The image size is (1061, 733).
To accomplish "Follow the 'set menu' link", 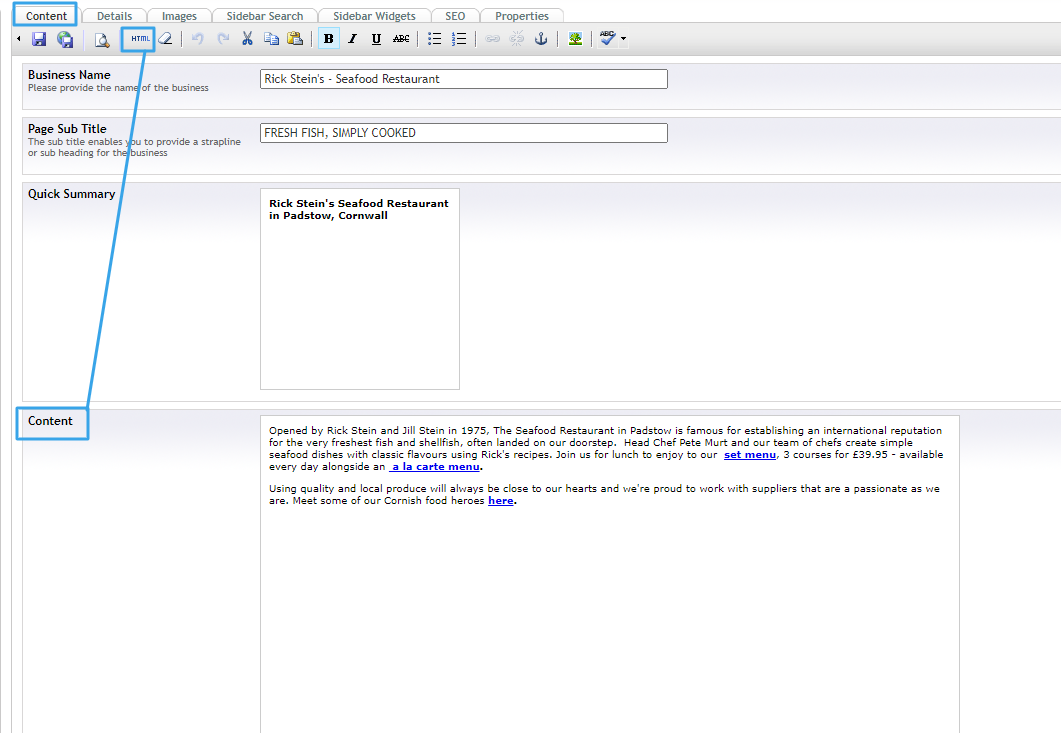I will (750, 455).
